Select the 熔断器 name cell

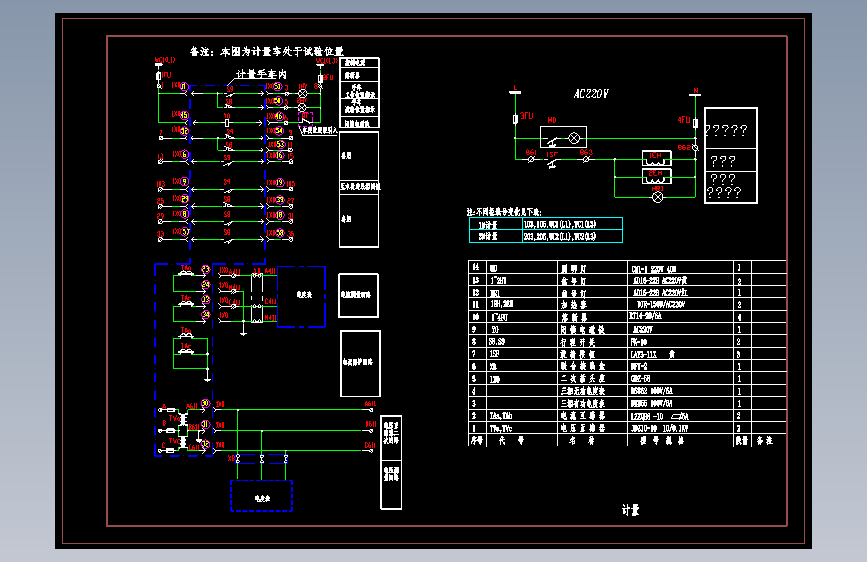[592, 317]
